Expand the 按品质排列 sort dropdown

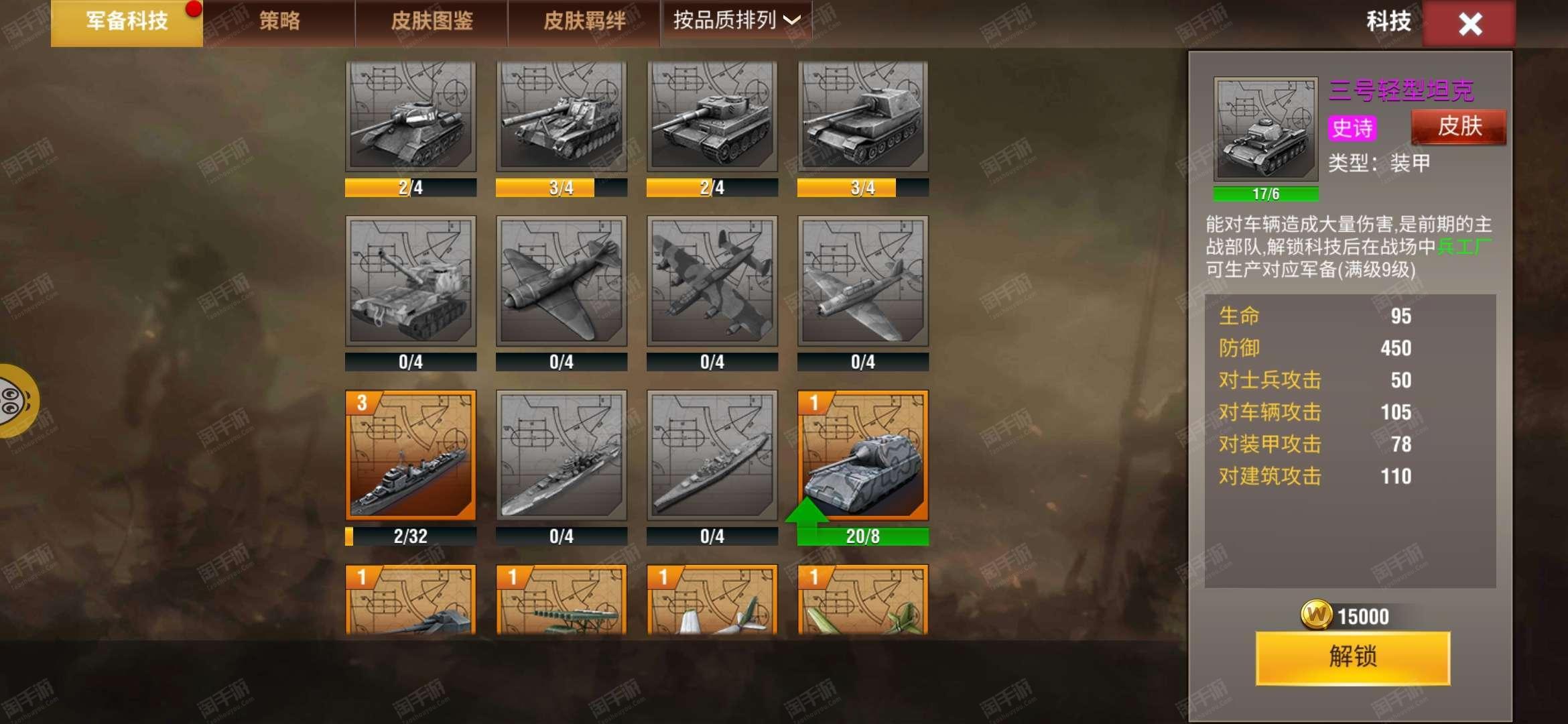pos(736,21)
